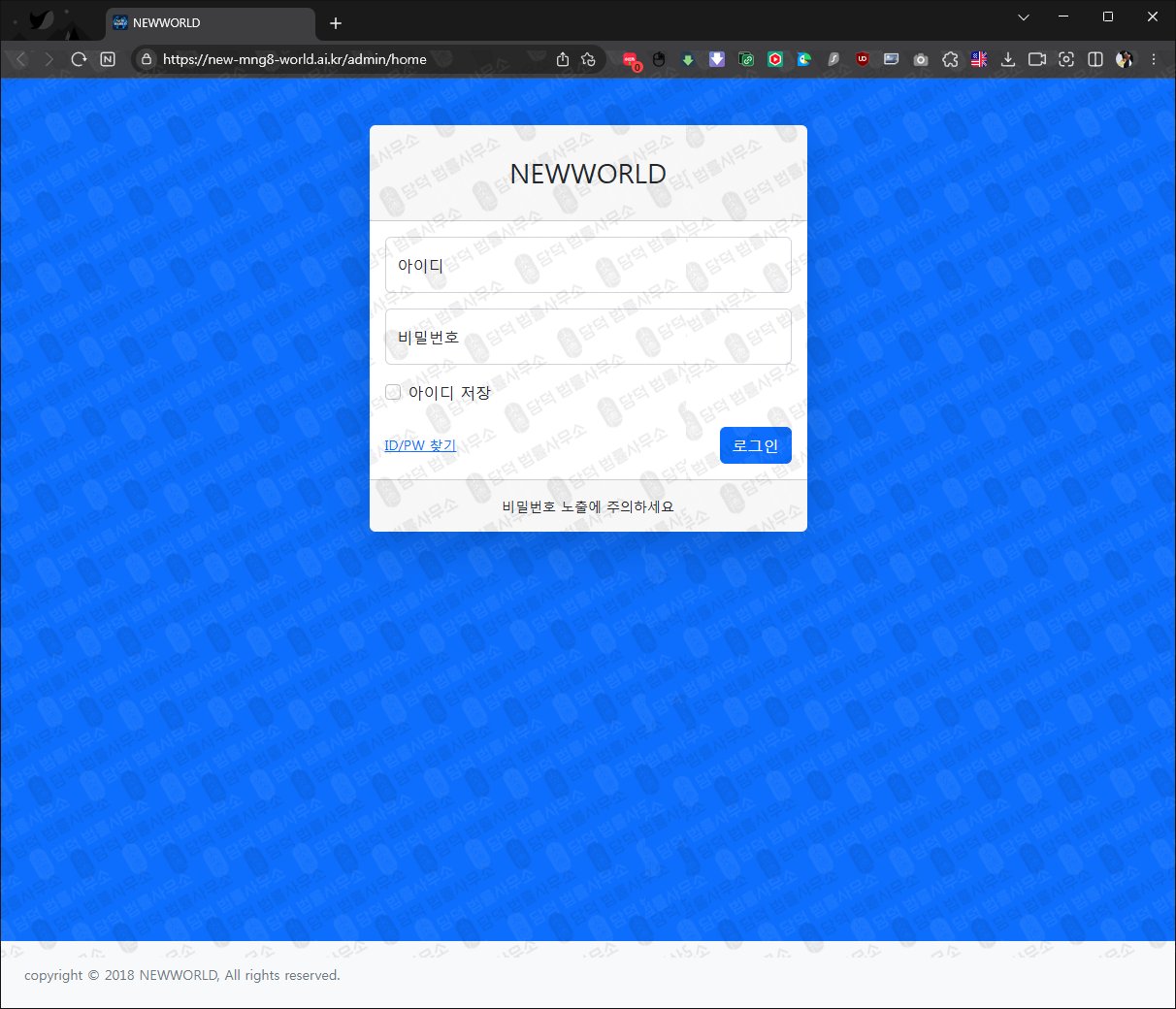Open the browser three-dot menu

(1154, 59)
